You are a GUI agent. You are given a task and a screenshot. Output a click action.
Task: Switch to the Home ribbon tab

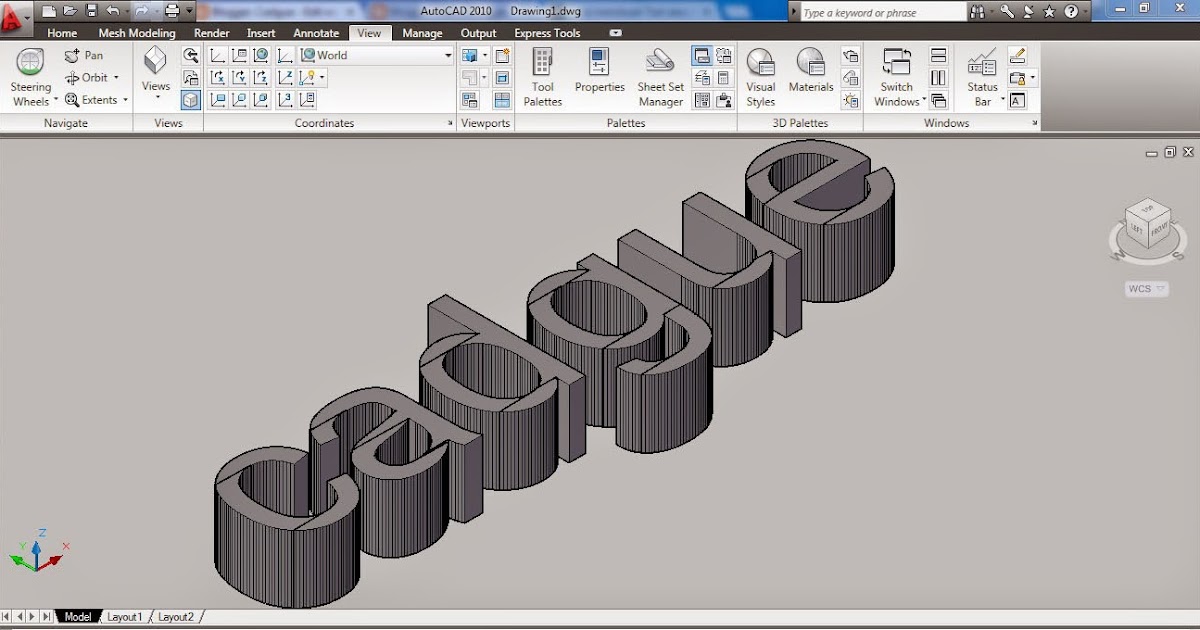[62, 33]
